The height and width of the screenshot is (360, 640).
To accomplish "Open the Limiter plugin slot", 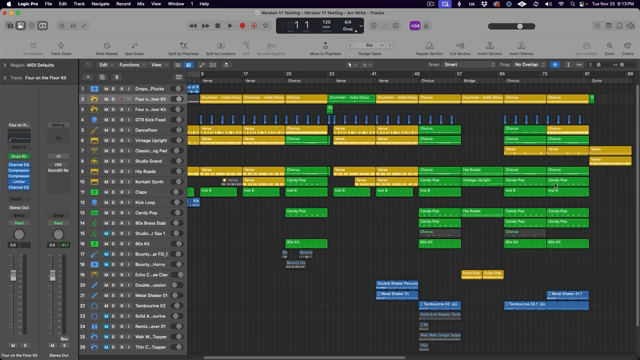I will click(x=19, y=182).
